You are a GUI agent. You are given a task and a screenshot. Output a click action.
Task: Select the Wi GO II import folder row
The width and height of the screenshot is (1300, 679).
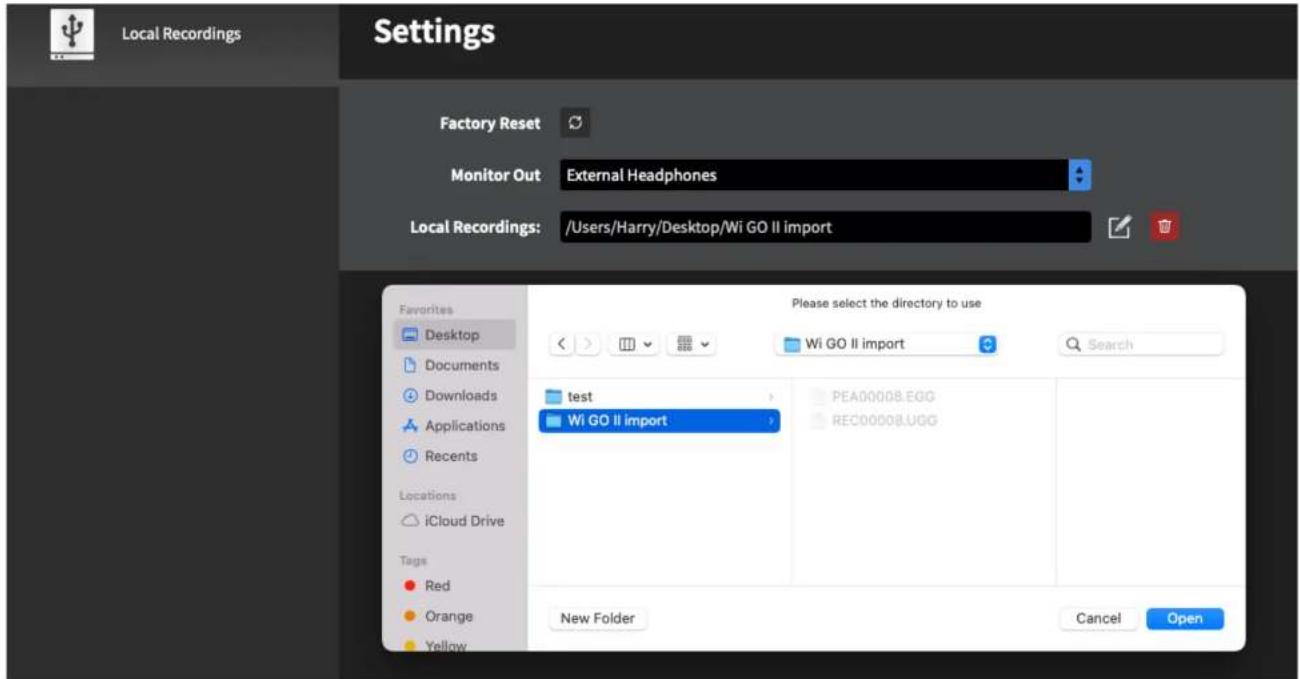coord(660,421)
